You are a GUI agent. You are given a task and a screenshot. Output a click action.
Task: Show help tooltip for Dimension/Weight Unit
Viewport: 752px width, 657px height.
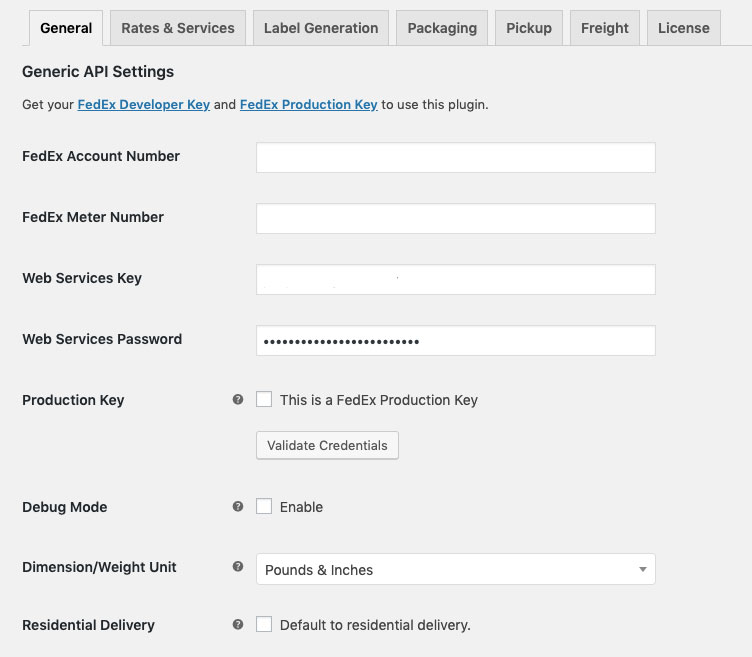coord(237,566)
